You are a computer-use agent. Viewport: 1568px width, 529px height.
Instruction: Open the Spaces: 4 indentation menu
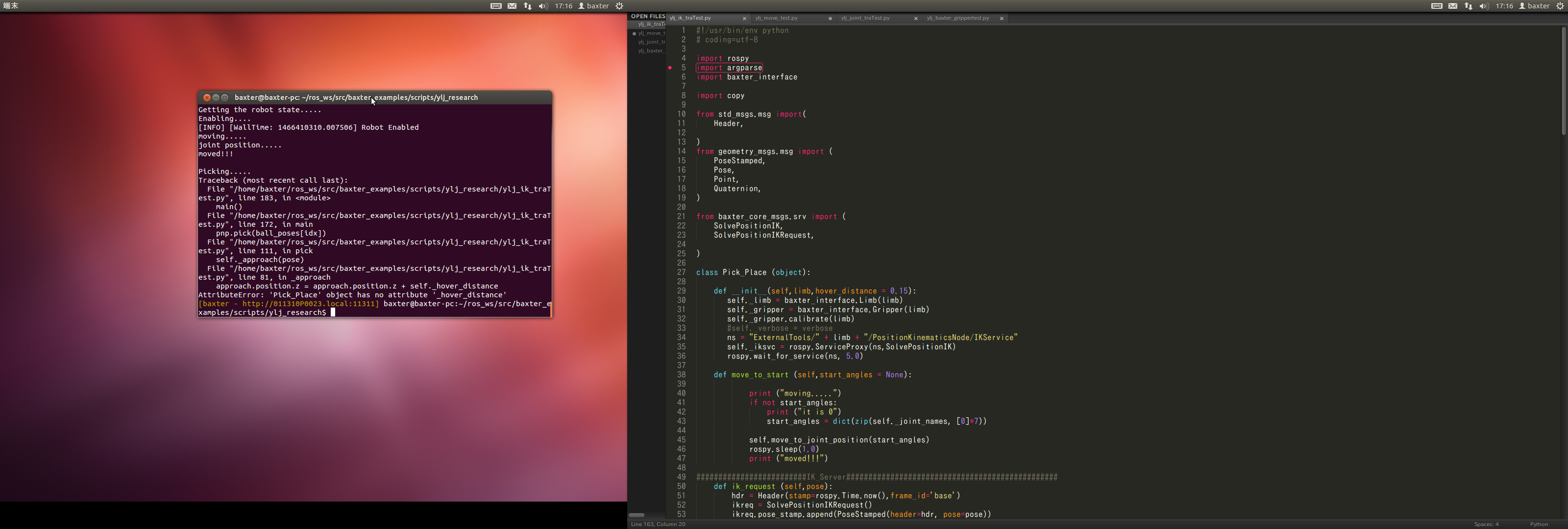pyautogui.click(x=1486, y=524)
